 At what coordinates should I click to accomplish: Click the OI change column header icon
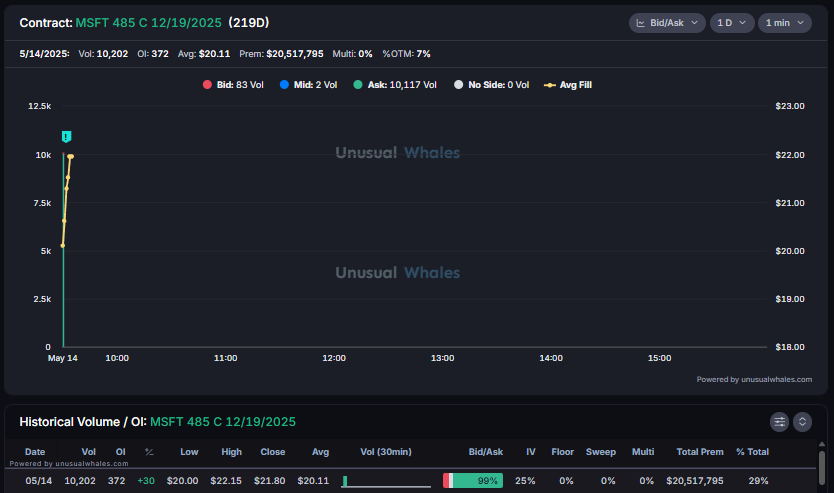149,452
